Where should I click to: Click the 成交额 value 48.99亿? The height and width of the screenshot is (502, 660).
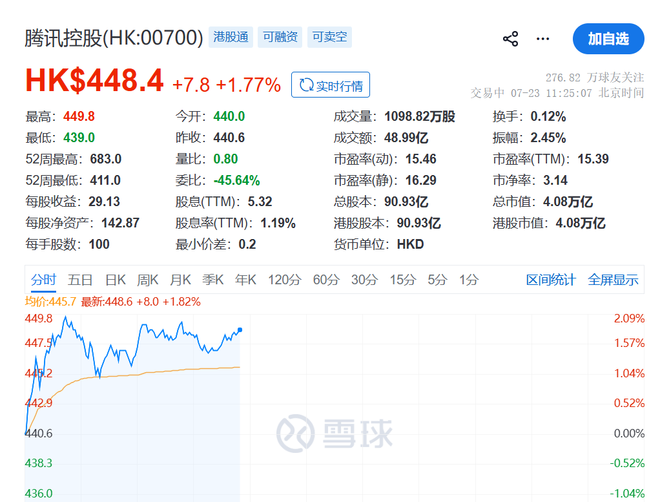406,138
